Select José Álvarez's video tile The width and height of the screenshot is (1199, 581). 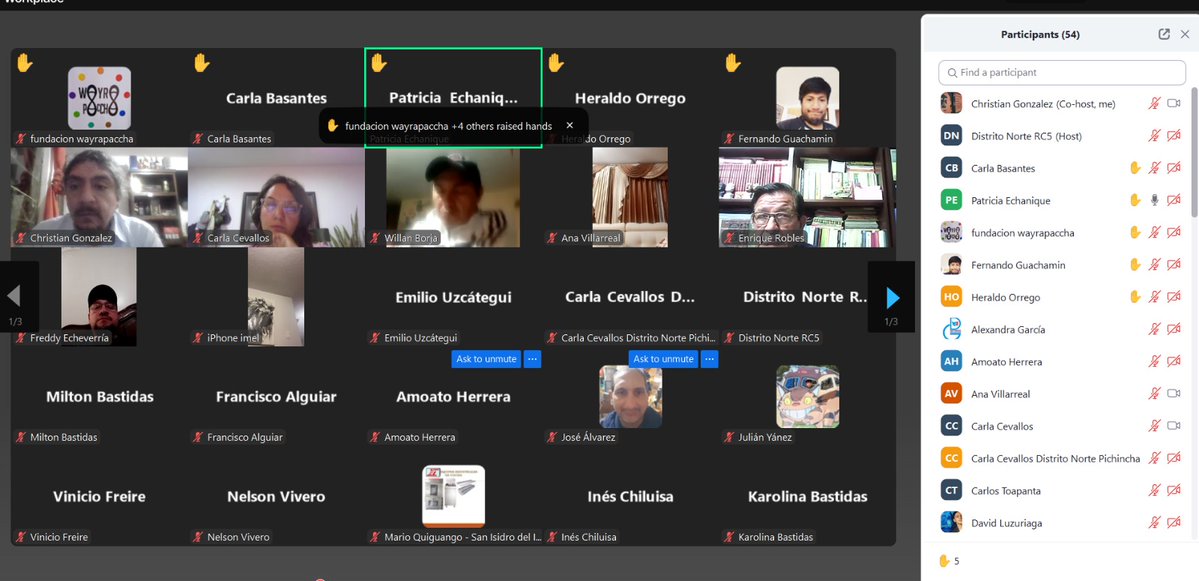(x=630, y=397)
